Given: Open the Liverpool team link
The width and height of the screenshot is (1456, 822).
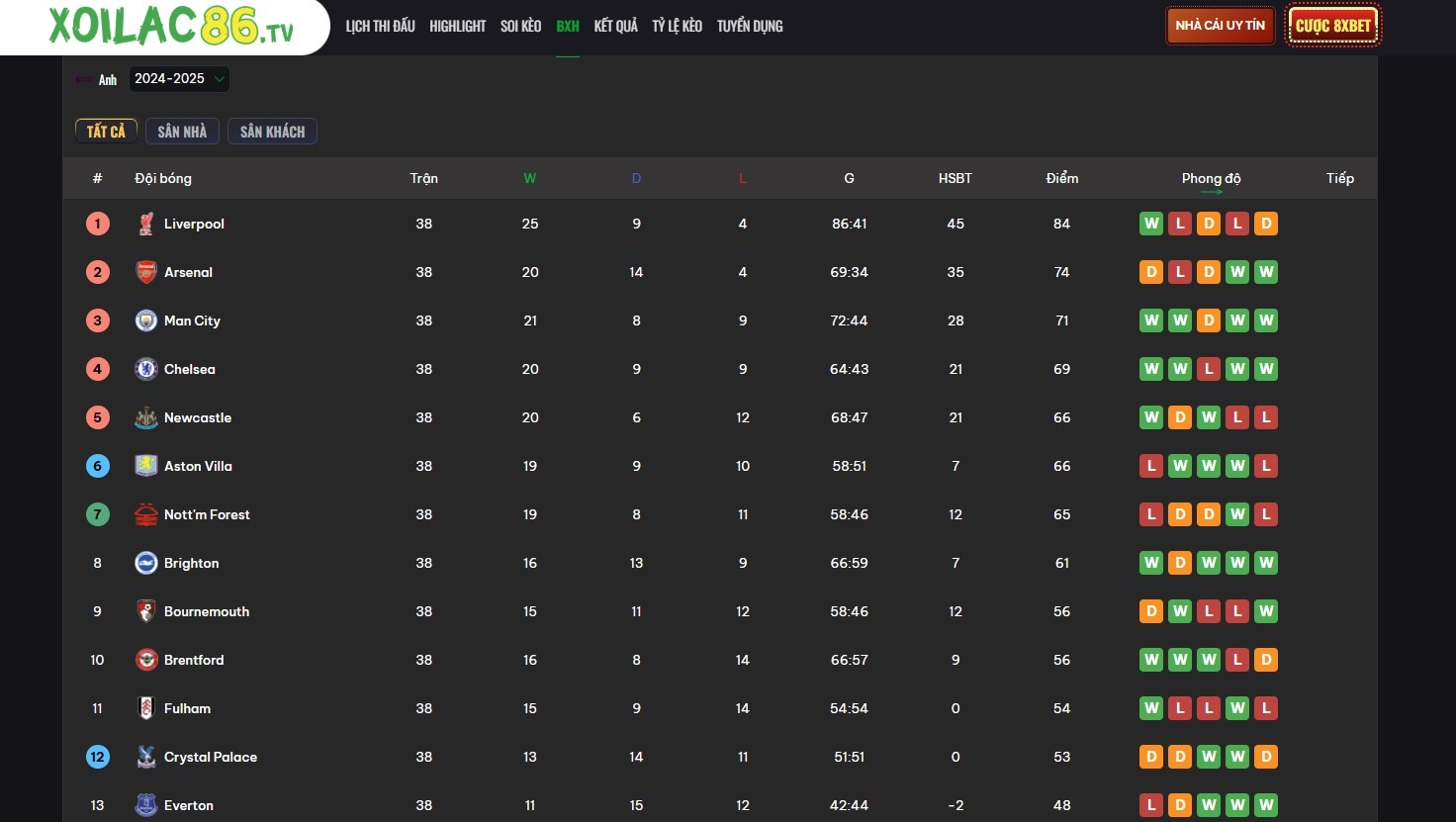Looking at the screenshot, I should click(x=194, y=224).
